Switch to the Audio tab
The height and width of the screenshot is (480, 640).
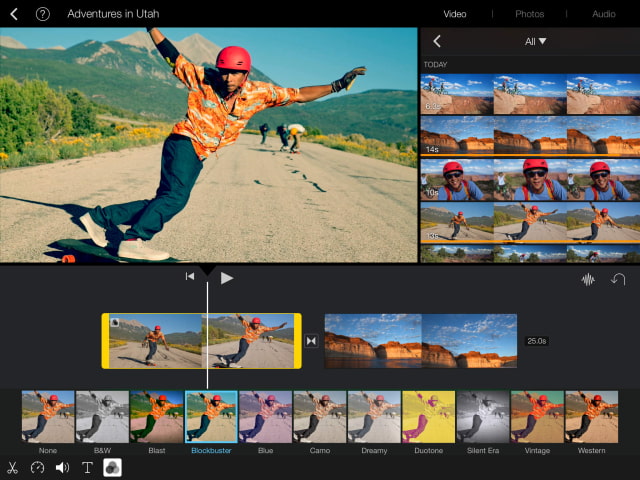(603, 14)
